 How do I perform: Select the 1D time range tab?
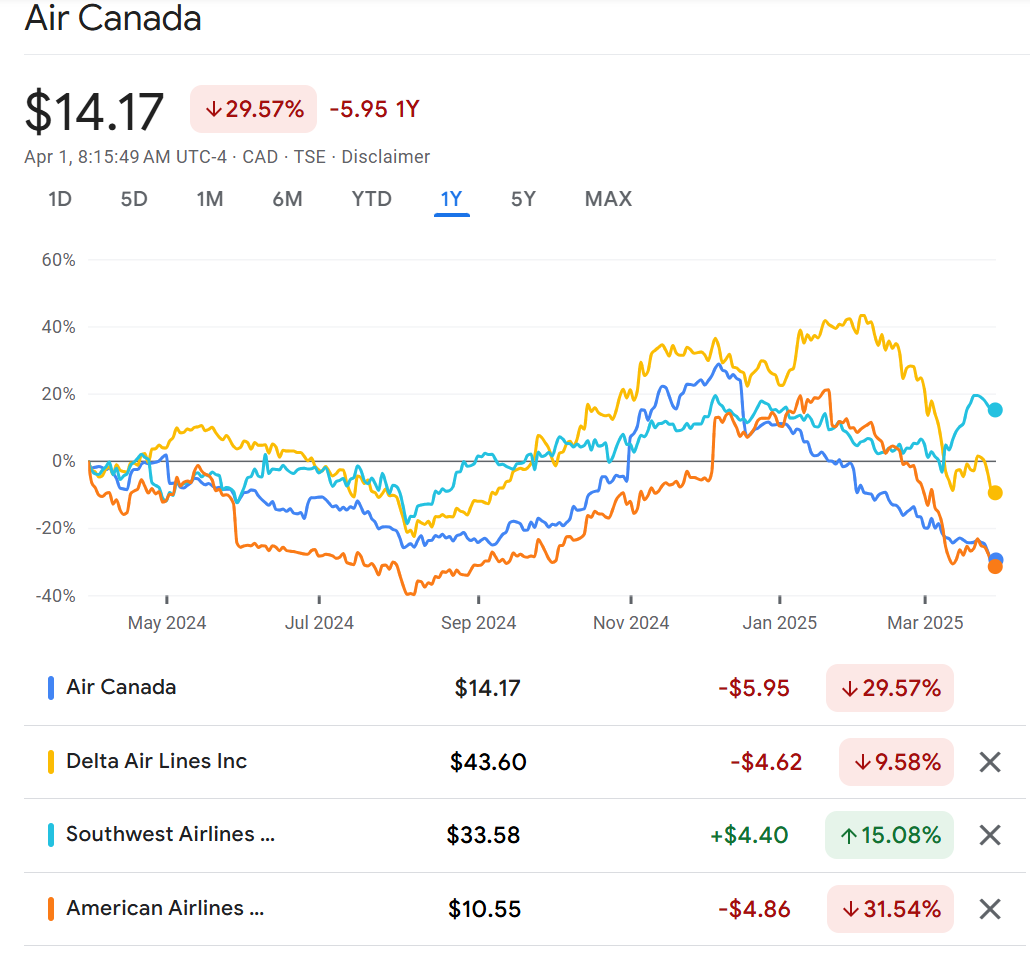[60, 199]
